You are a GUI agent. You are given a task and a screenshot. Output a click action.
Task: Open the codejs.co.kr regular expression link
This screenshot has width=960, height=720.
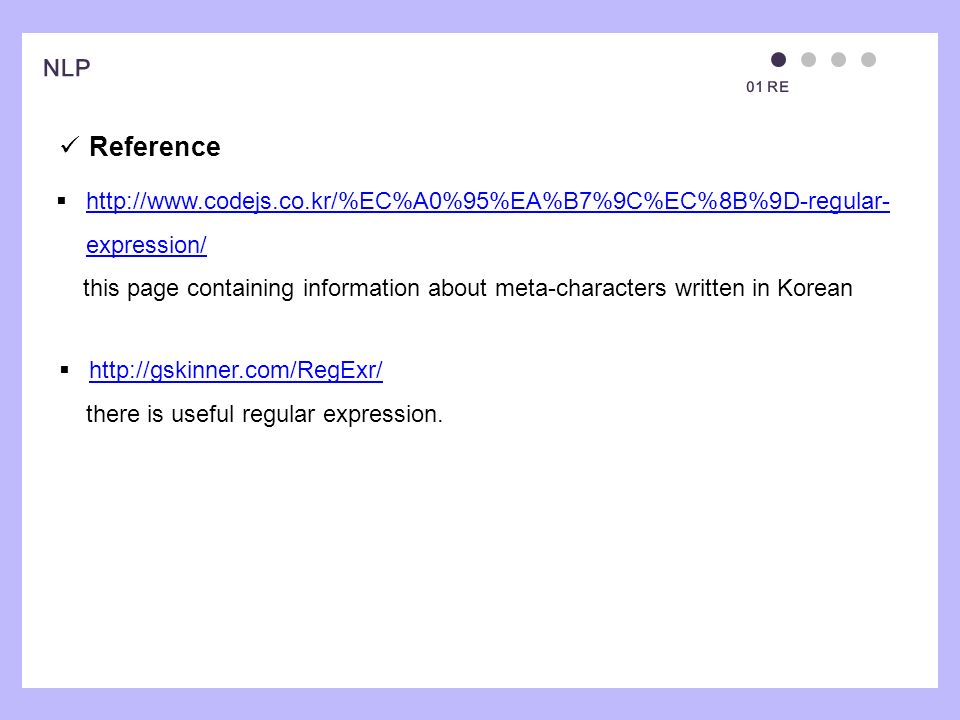tap(488, 201)
